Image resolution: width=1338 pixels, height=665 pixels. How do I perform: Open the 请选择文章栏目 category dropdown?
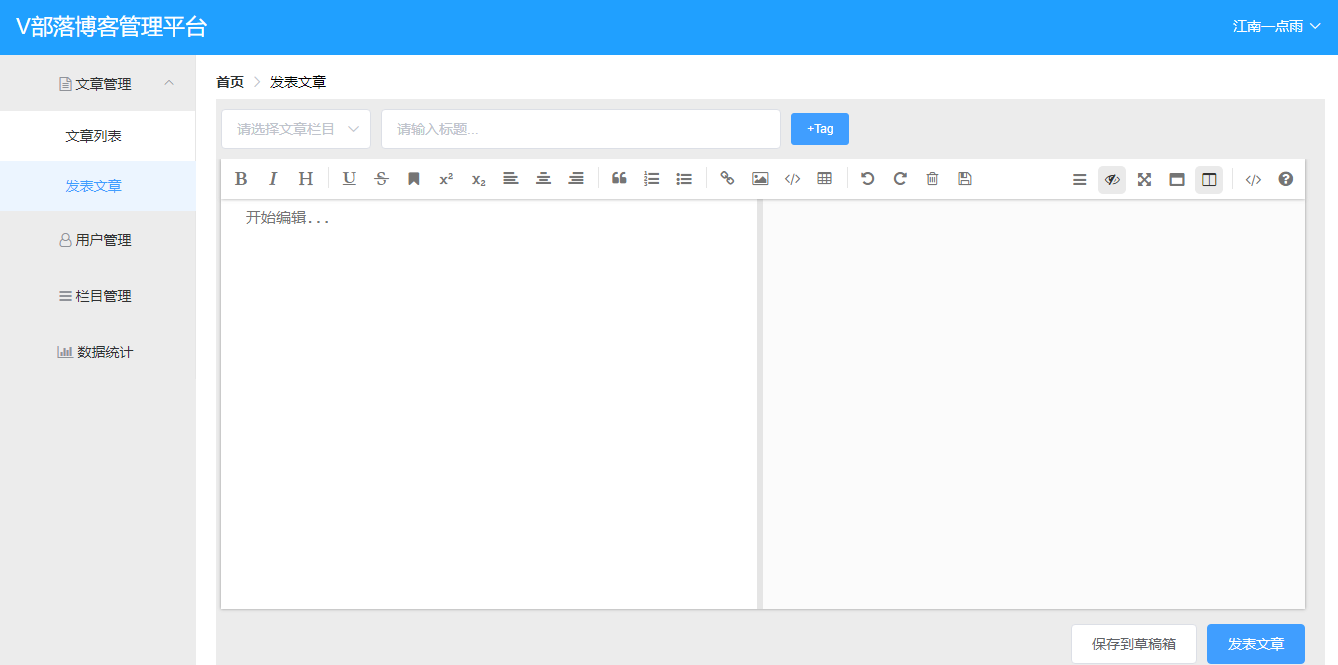(296, 129)
